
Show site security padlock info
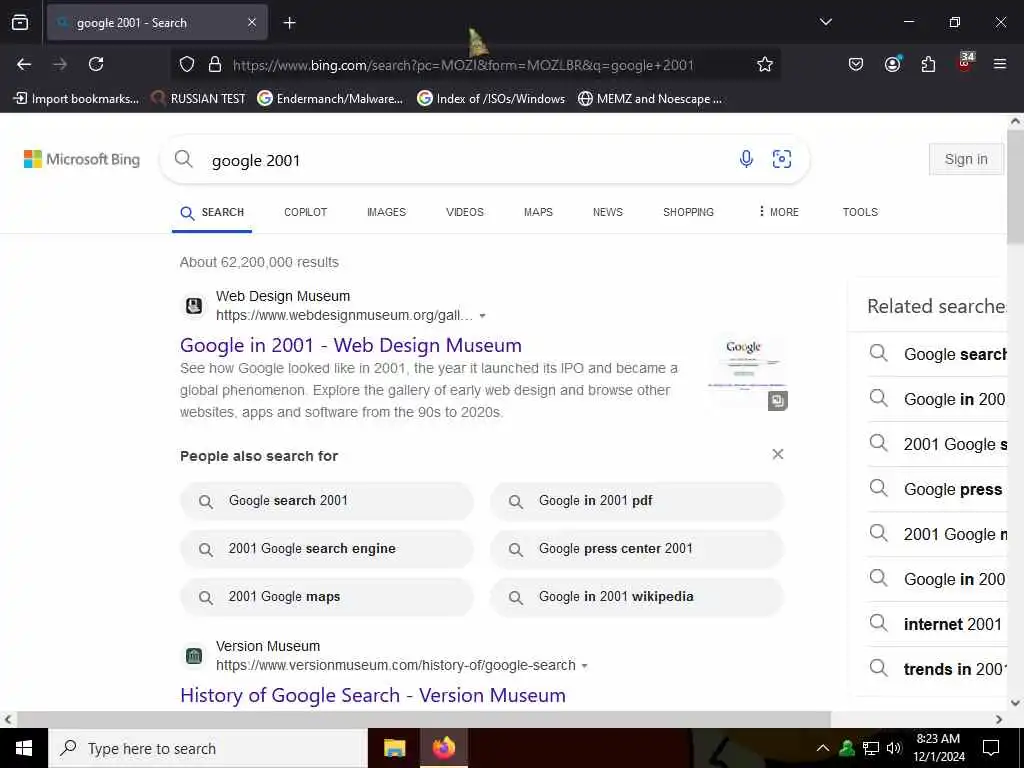tap(215, 64)
